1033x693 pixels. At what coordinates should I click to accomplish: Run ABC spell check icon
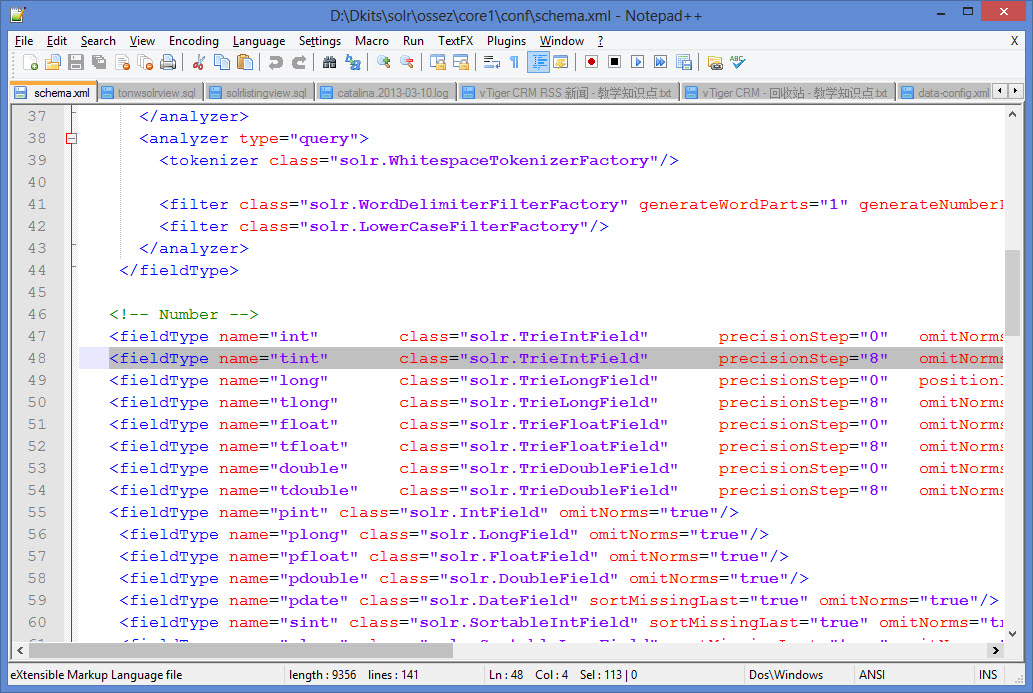click(x=738, y=63)
